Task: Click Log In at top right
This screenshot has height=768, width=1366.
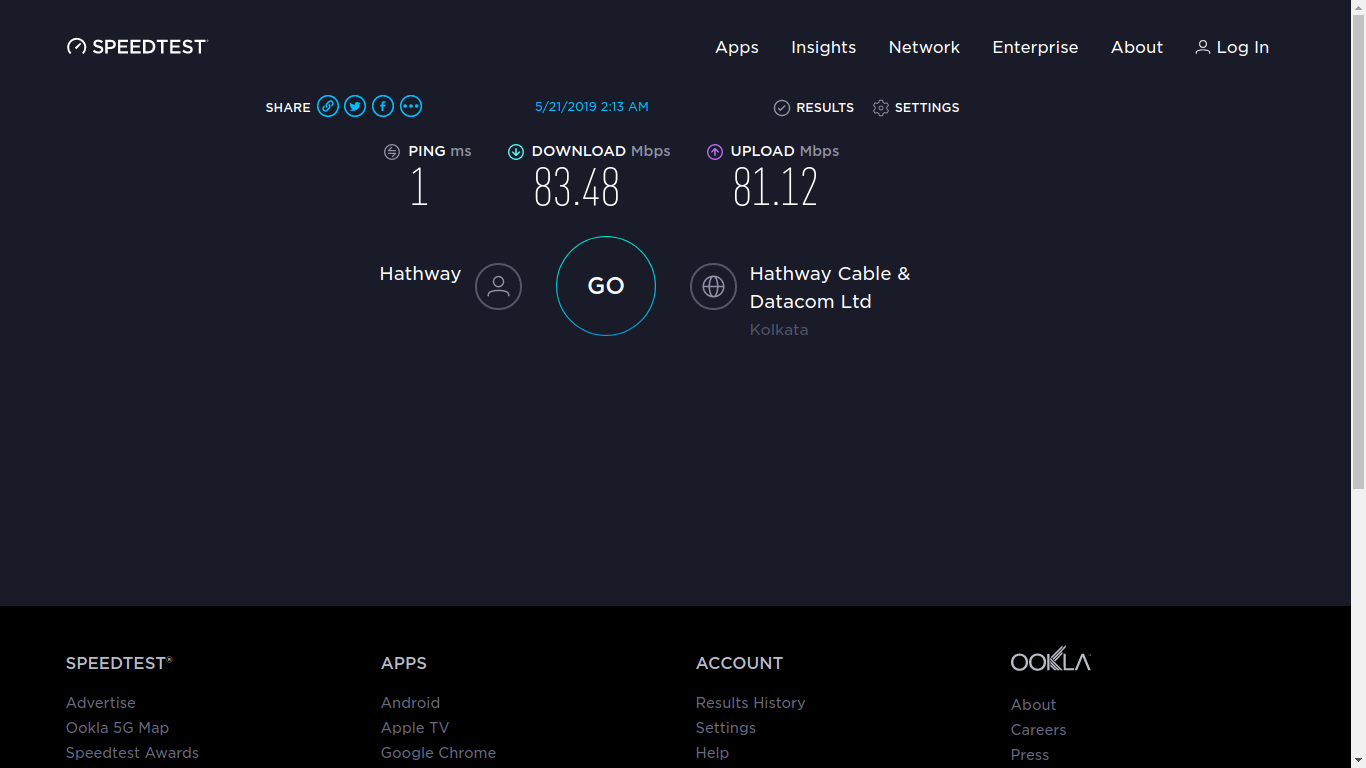Action: coord(1232,48)
